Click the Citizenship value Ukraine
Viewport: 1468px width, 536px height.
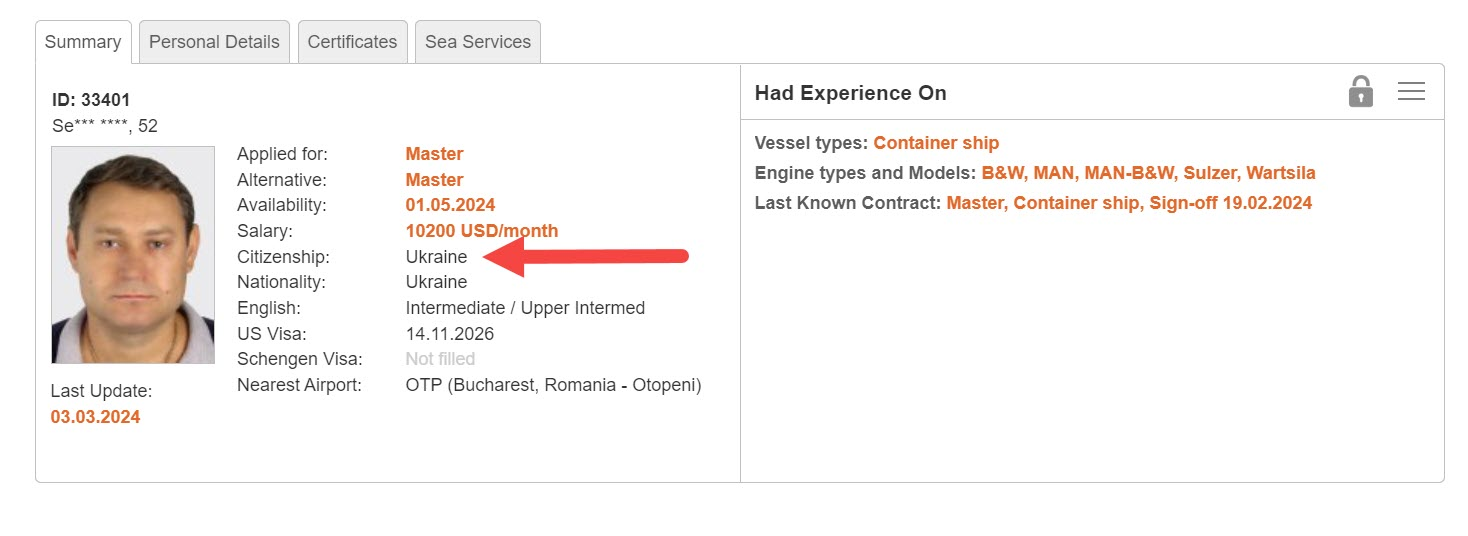(436, 257)
